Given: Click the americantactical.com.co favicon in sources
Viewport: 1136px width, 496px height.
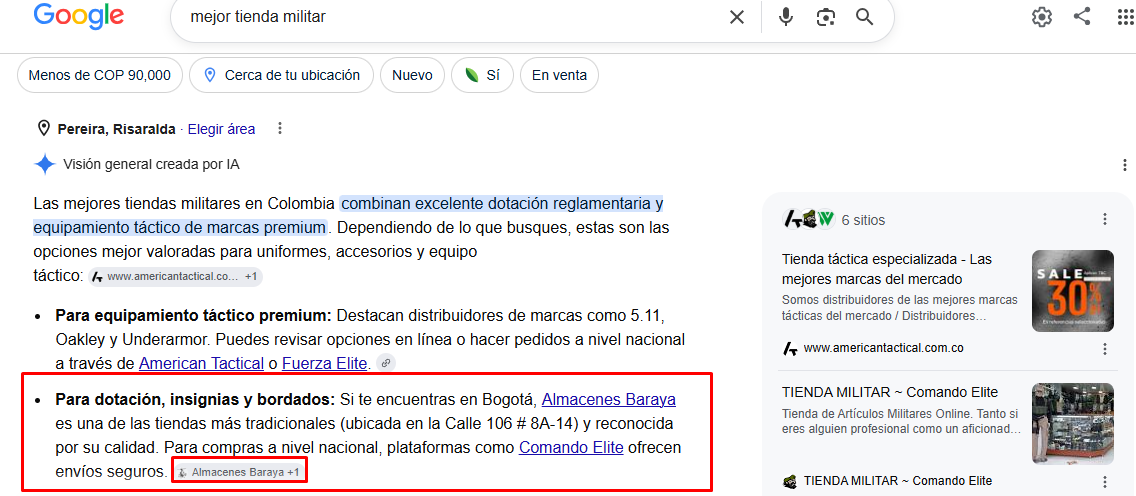Looking at the screenshot, I should (790, 348).
